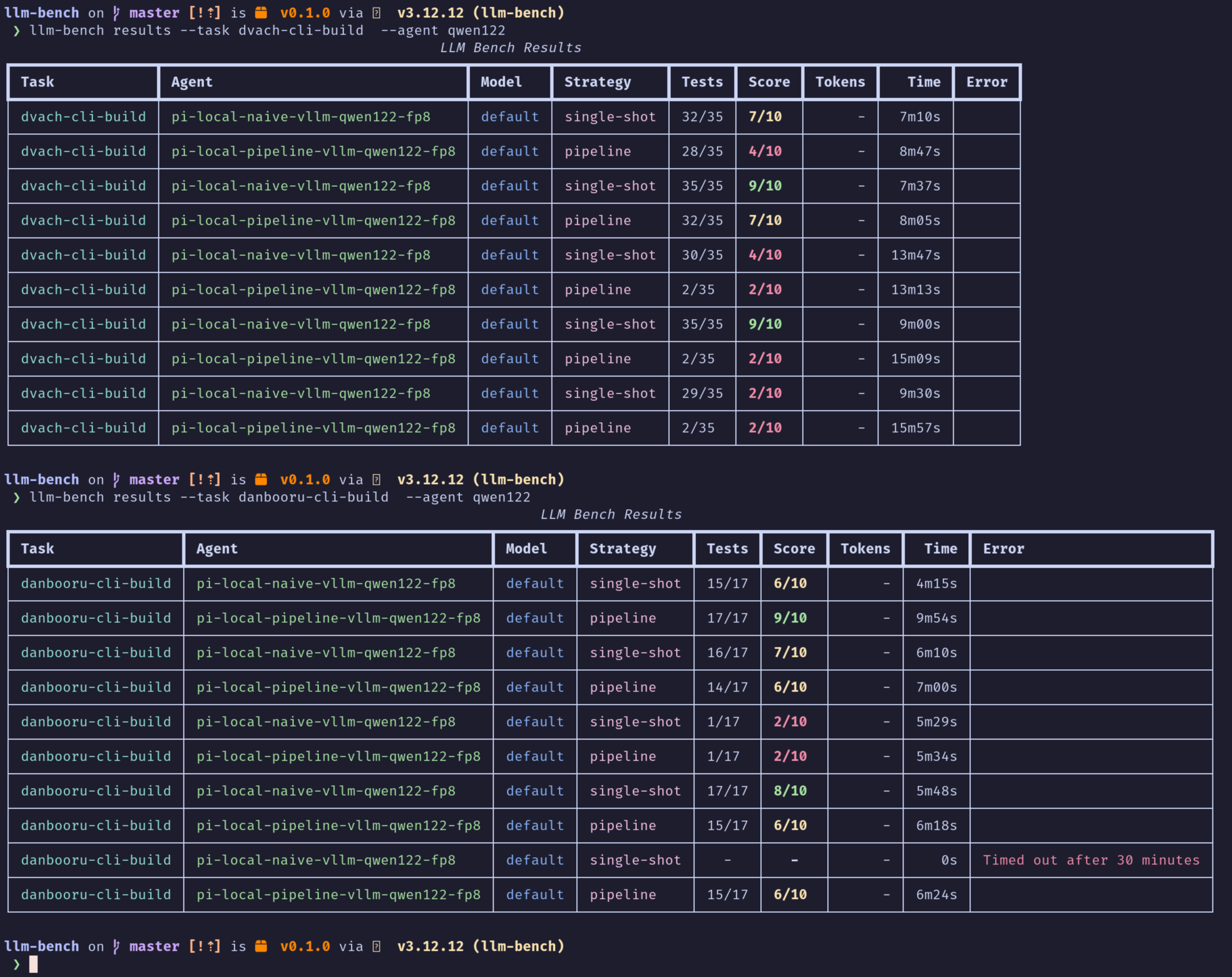Viewport: 1232px width, 977px height.
Task: Click the Task column header in the dvach table
Action: coord(38,82)
